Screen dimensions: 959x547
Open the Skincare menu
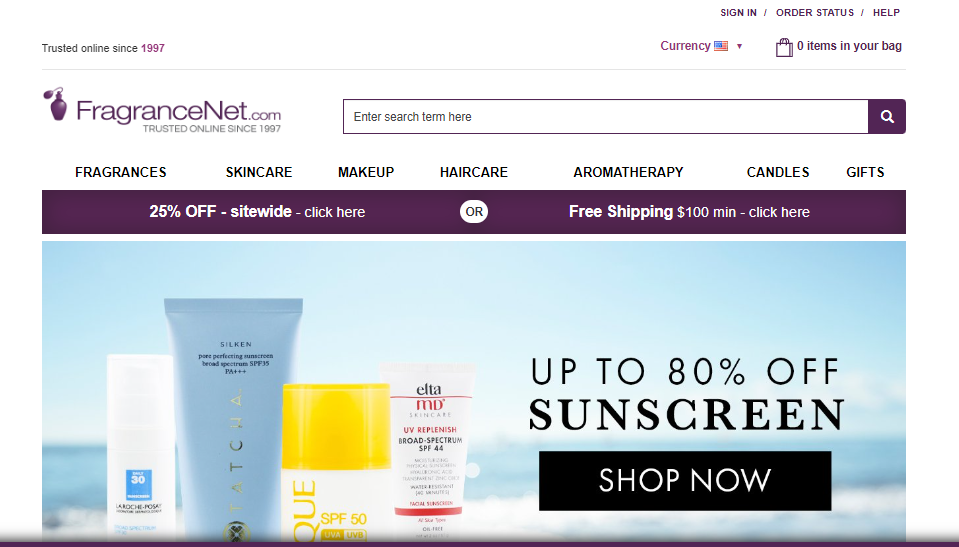(259, 173)
